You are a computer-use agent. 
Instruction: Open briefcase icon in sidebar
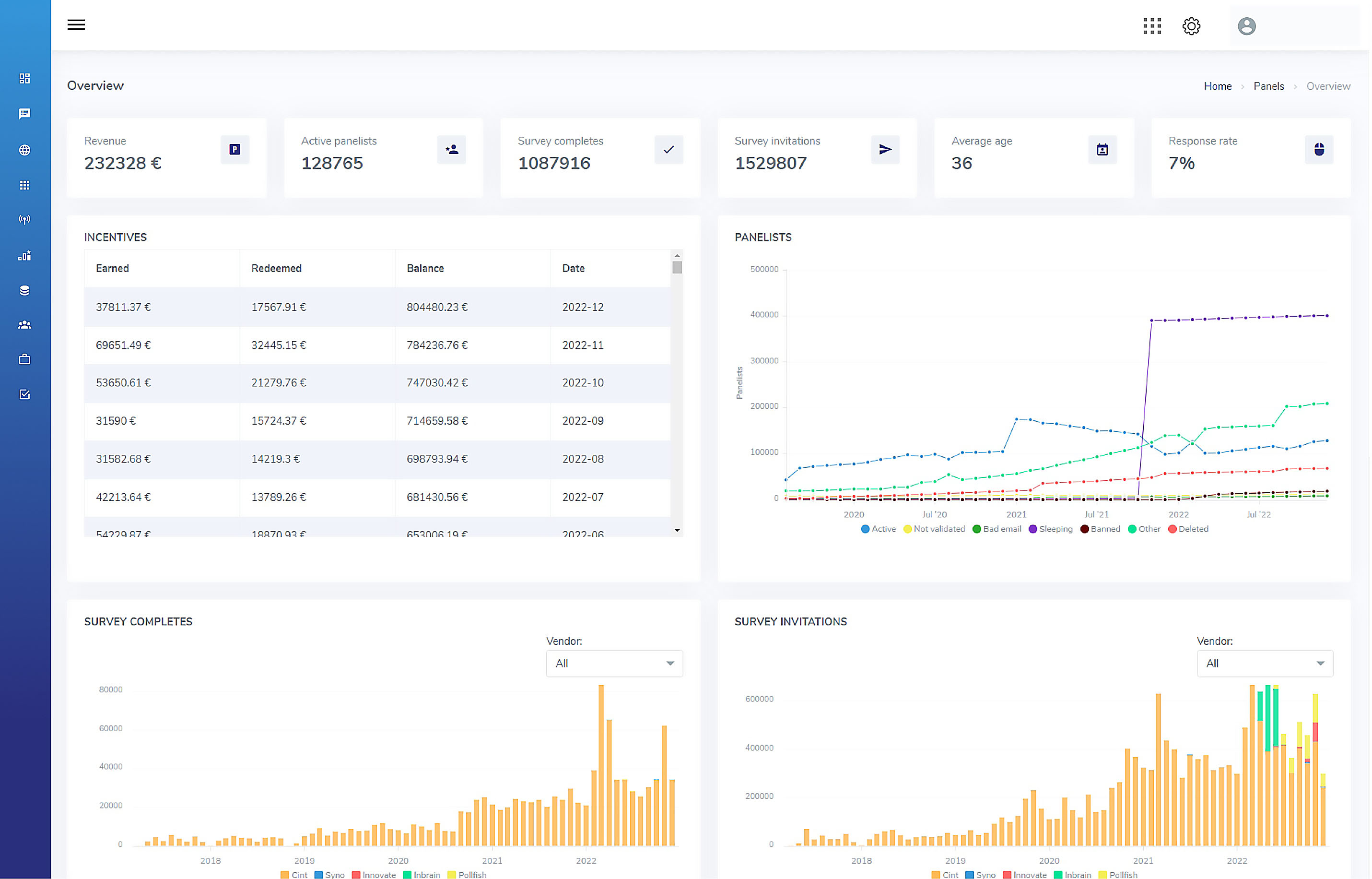pyautogui.click(x=24, y=359)
